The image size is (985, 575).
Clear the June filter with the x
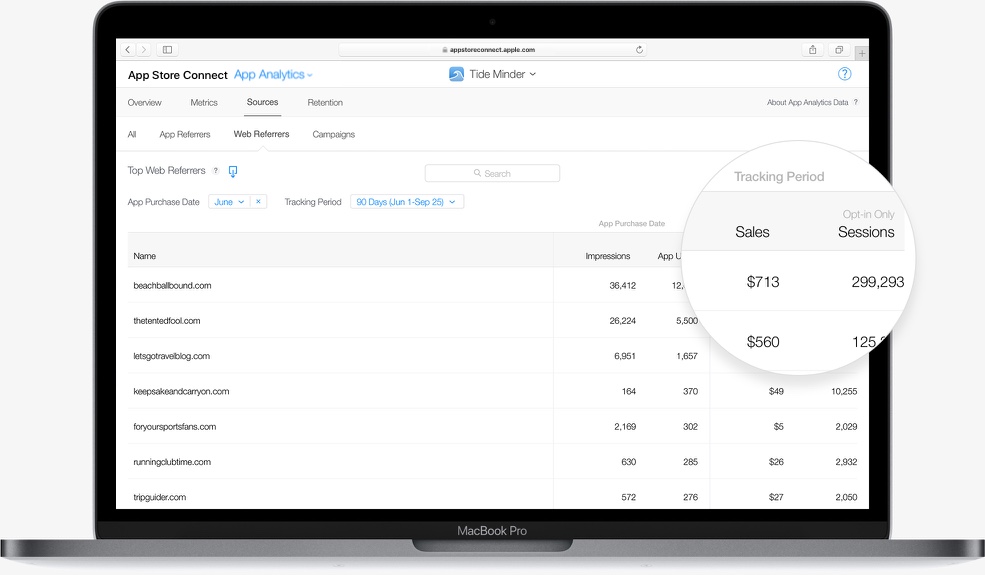[x=258, y=202]
